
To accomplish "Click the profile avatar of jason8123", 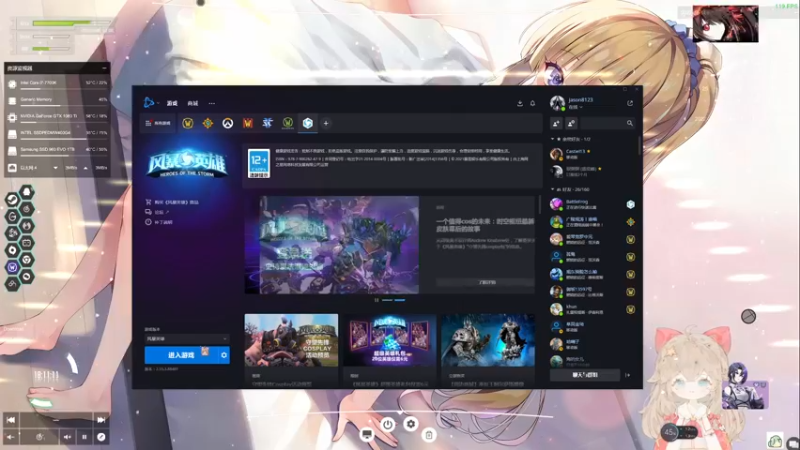I will (557, 103).
